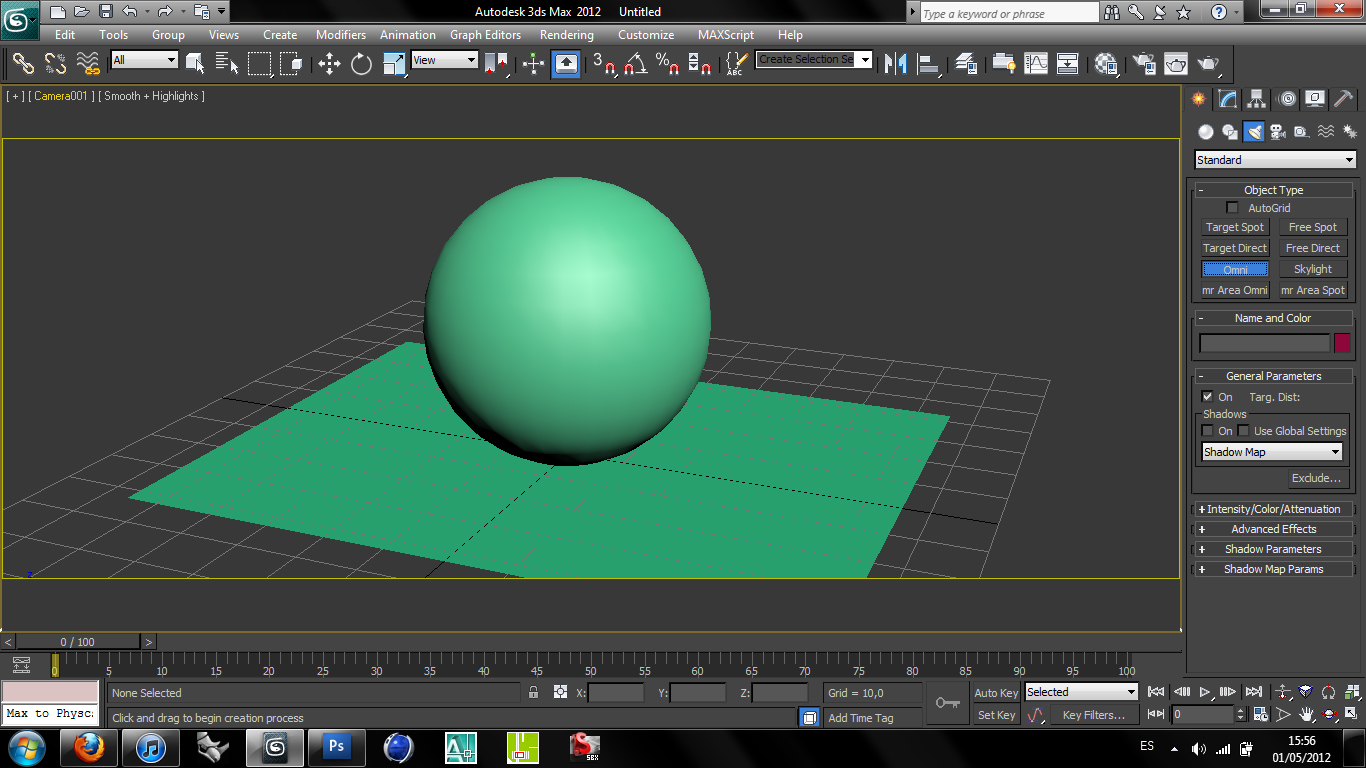This screenshot has height=768, width=1366.
Task: Enable the AutoGrid checkbox
Action: [x=1232, y=208]
